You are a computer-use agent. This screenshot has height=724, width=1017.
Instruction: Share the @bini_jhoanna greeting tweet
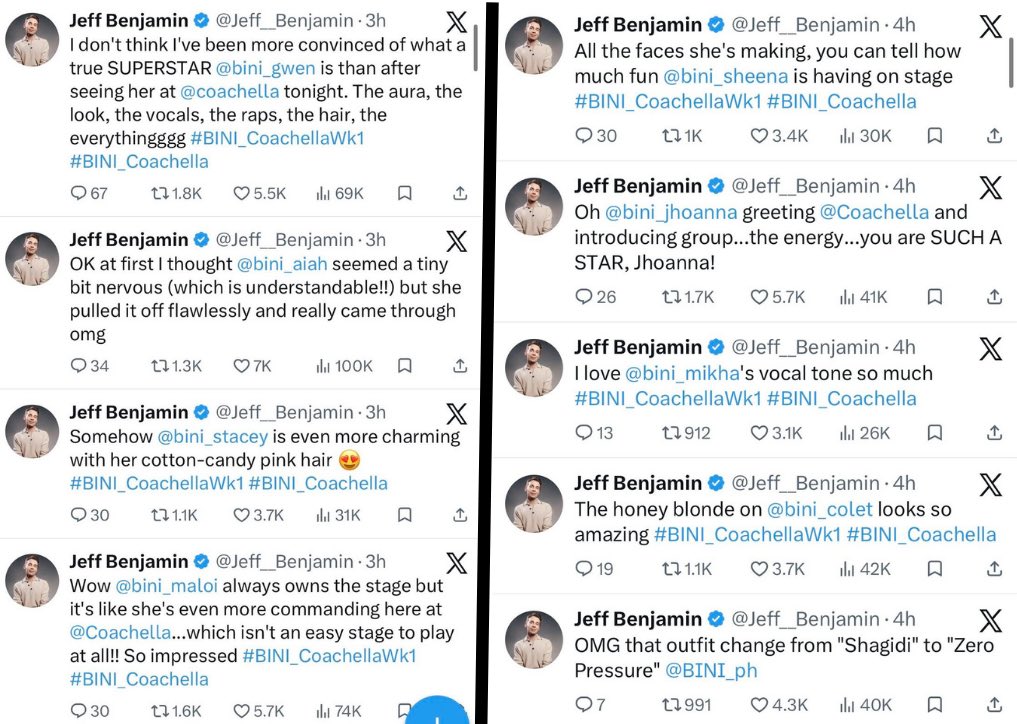pyautogui.click(x=994, y=297)
